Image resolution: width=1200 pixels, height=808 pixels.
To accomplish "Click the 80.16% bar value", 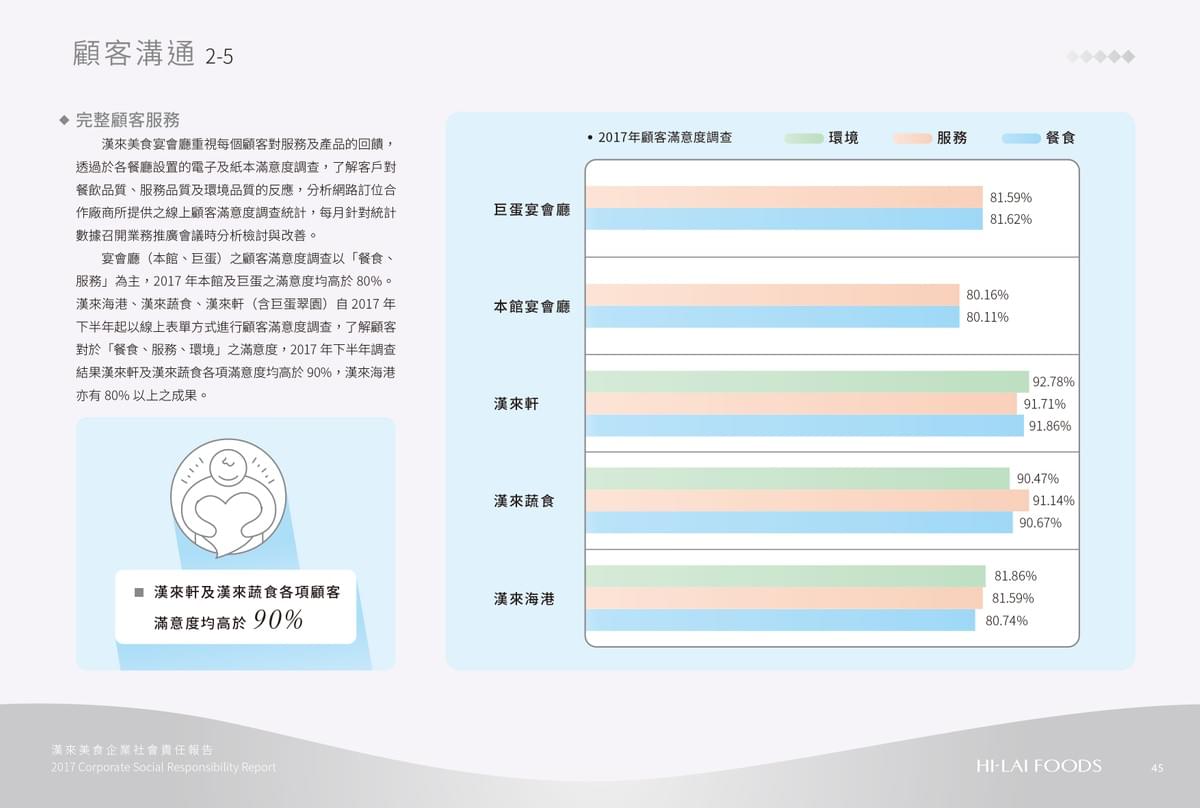I will [987, 295].
